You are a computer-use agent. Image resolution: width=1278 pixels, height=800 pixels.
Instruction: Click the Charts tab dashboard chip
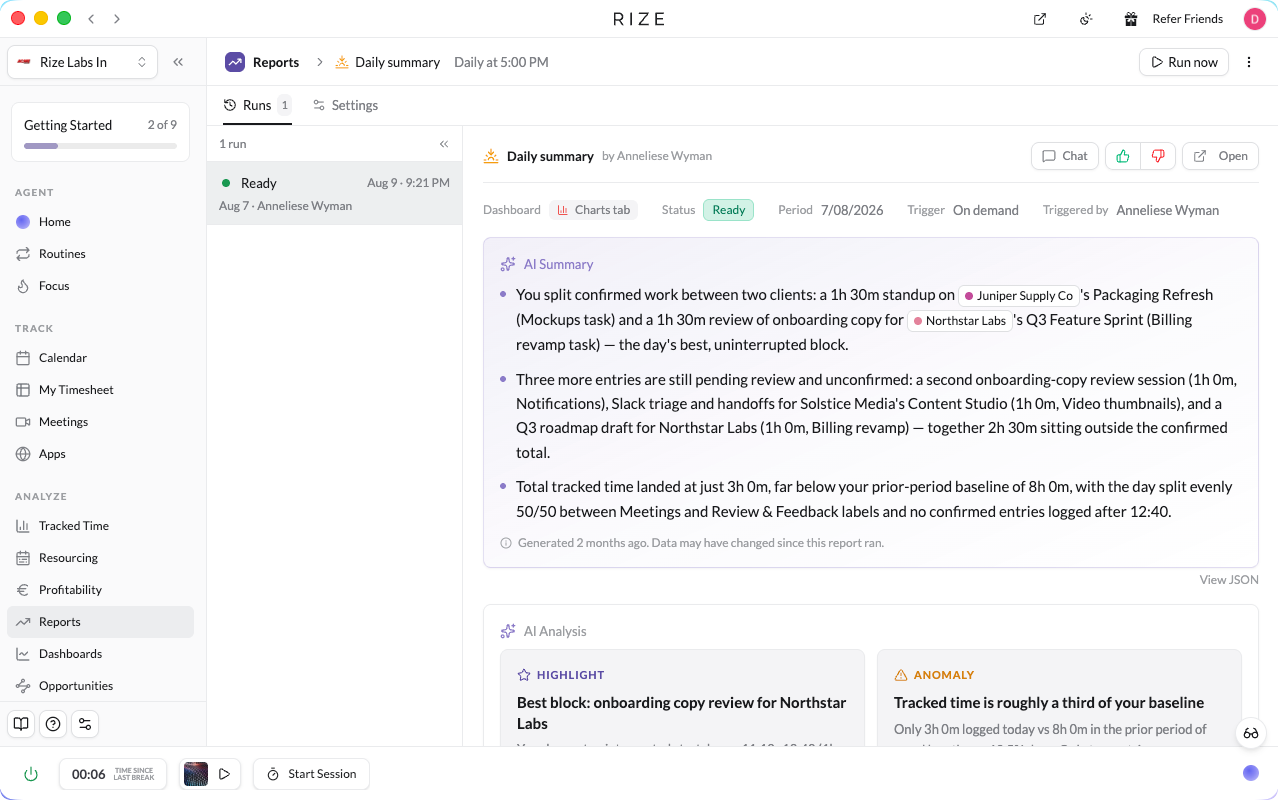(x=594, y=210)
